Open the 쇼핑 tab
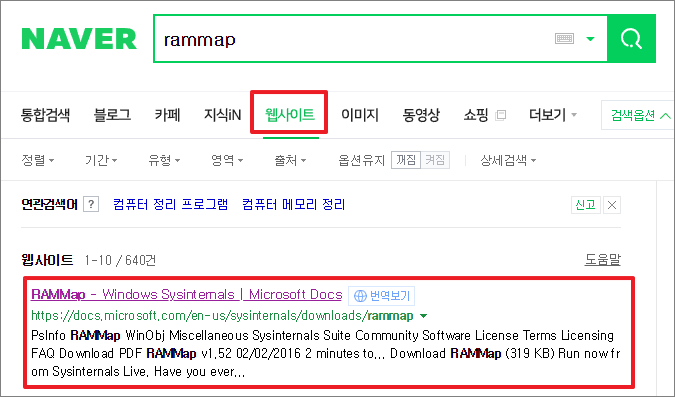 pyautogui.click(x=476, y=115)
